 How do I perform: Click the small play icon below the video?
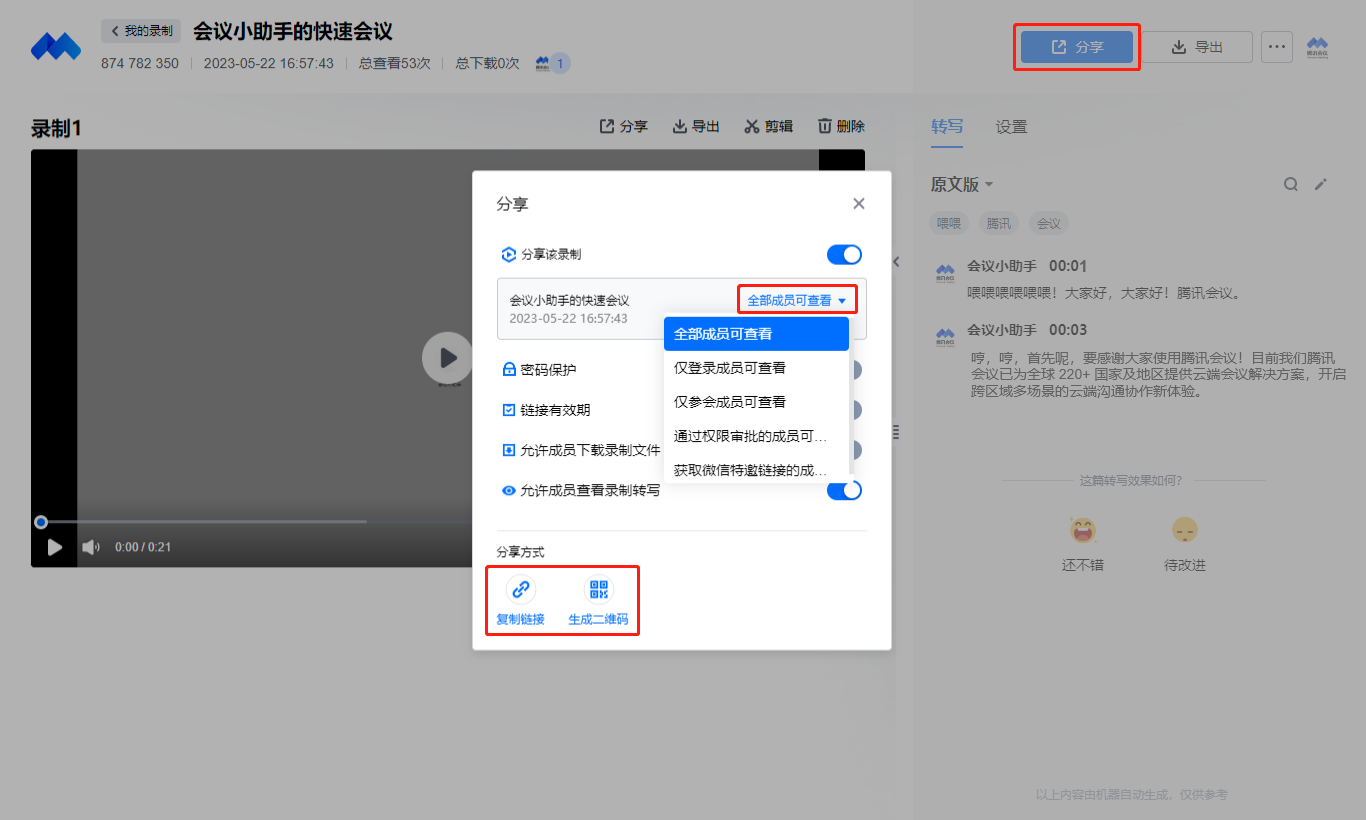pos(55,547)
